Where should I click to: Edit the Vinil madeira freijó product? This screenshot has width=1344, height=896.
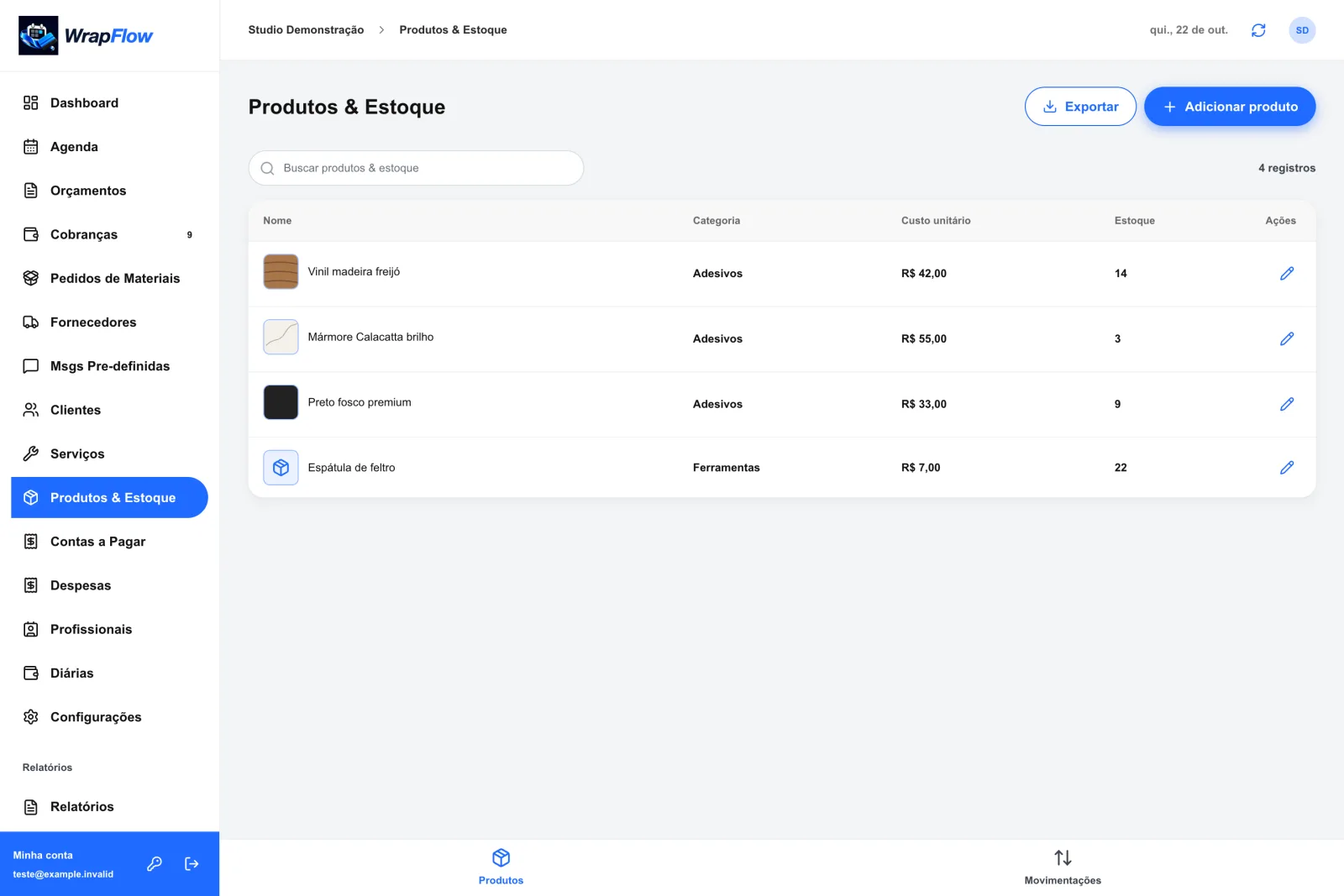click(1287, 274)
